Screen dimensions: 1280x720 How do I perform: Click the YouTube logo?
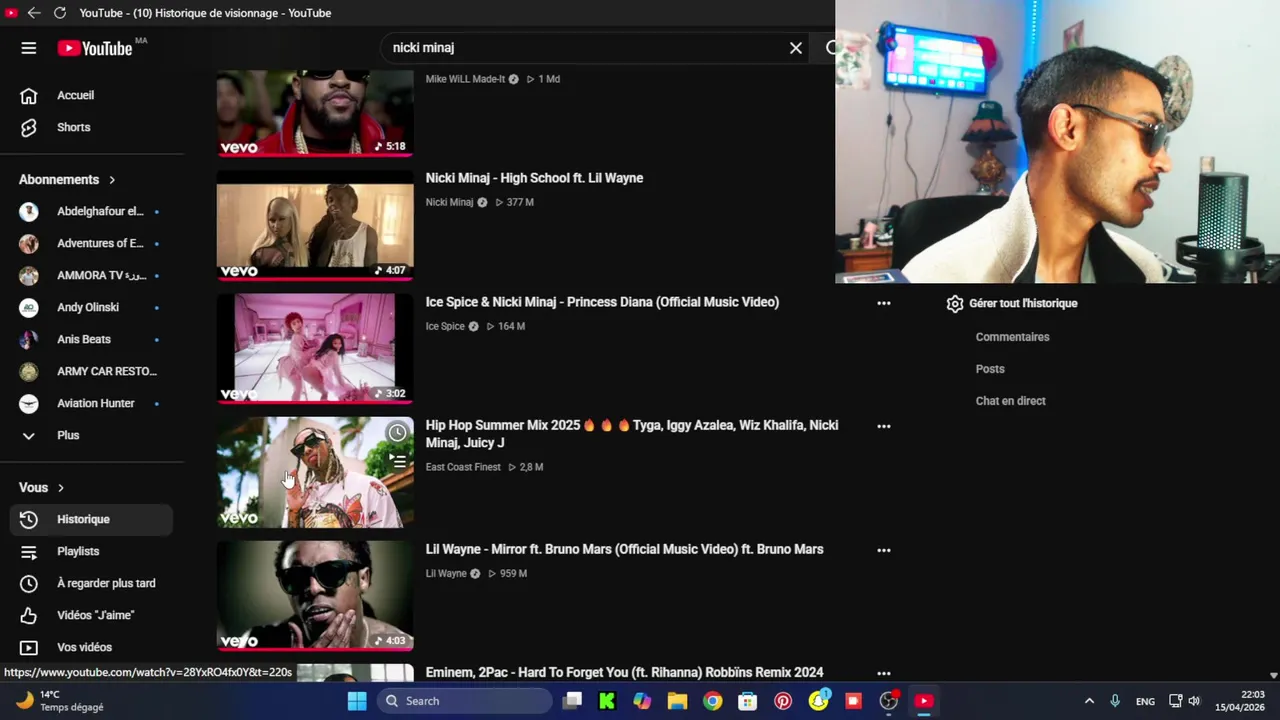click(x=95, y=48)
